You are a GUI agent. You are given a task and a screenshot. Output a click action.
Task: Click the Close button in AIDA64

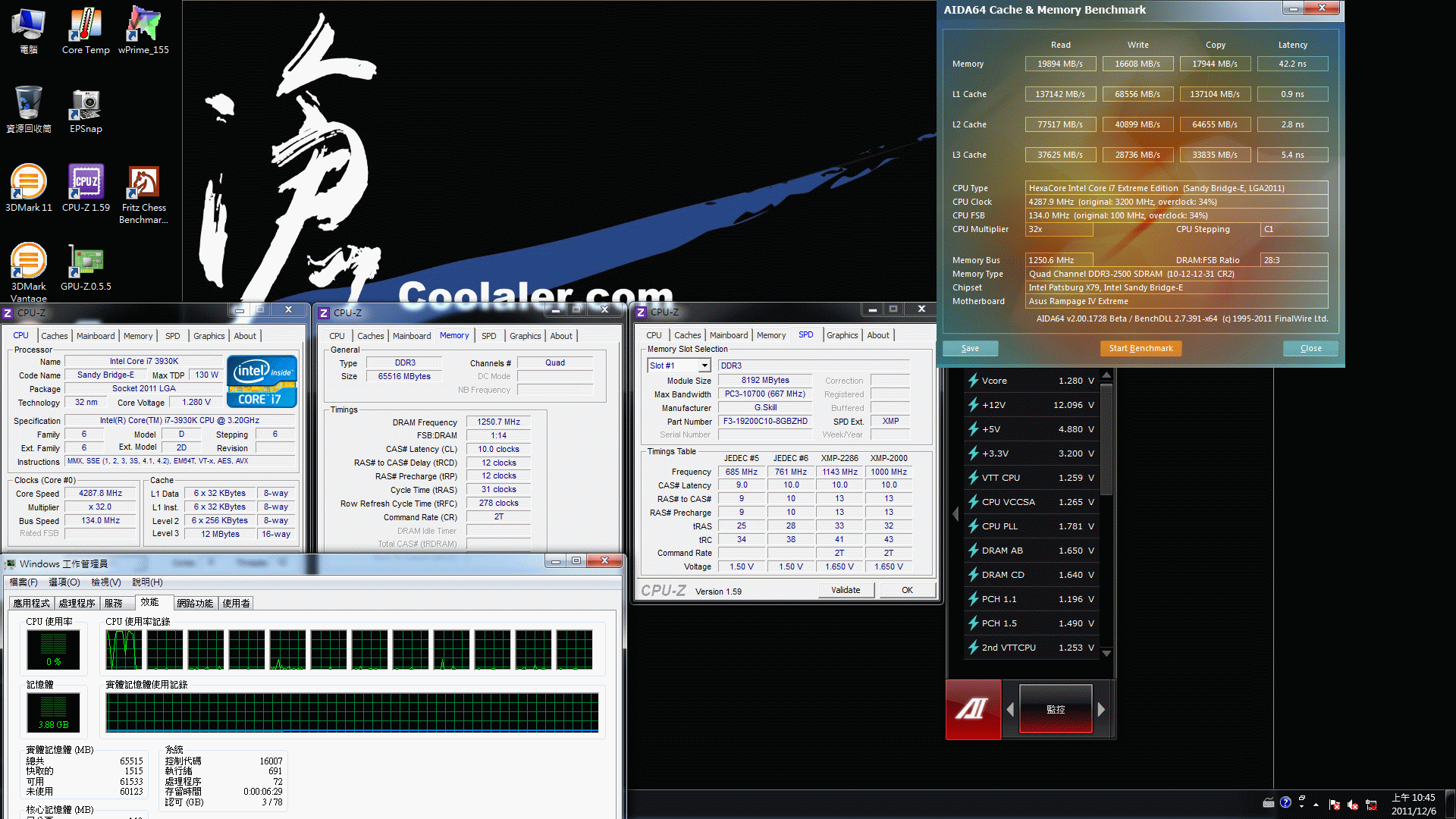1310,348
